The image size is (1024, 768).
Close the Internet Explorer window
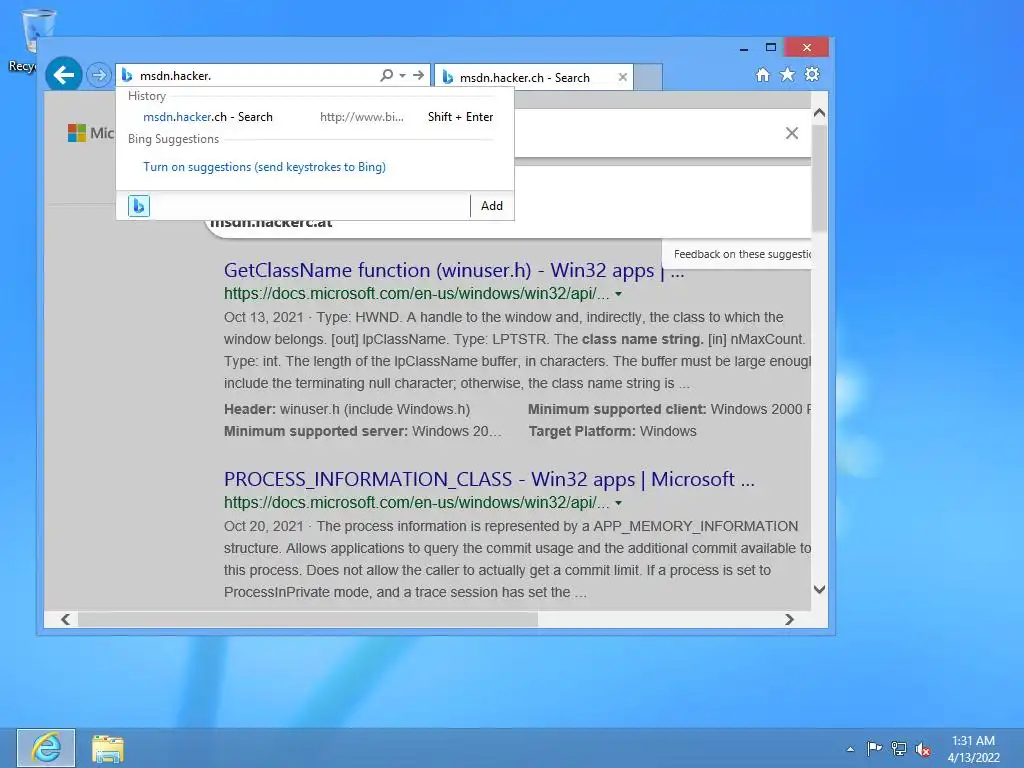tap(807, 48)
